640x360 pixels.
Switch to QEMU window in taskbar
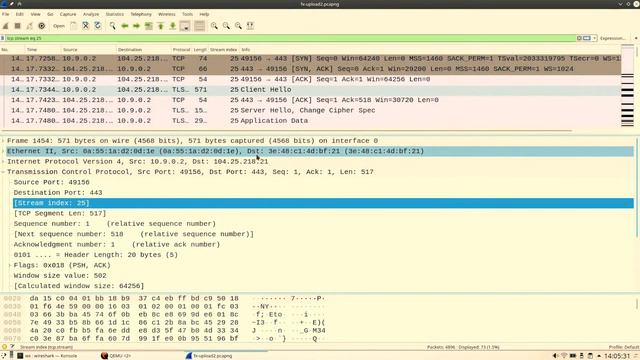116,356
